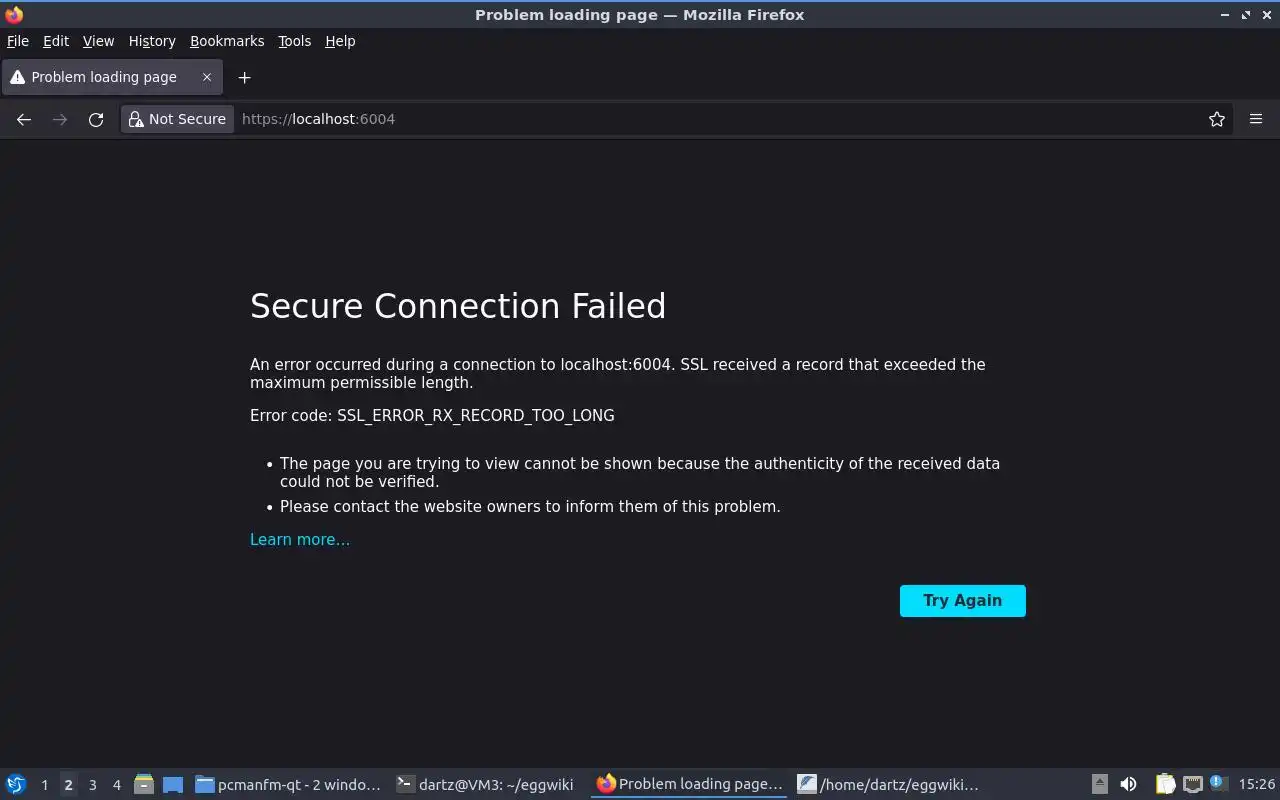1280x800 pixels.
Task: Click the Not Secure lock icon
Action: 136,119
